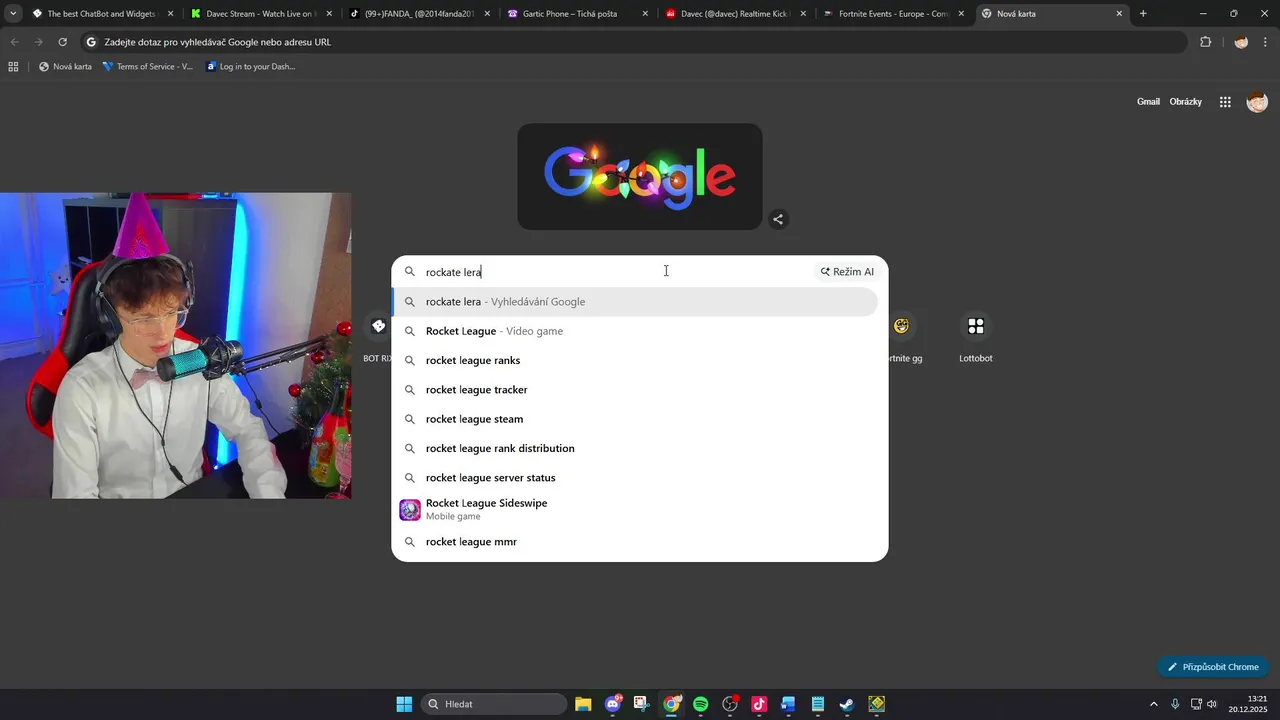Click the microphone tray icon
This screenshot has width=1280, height=720.
1175,704
